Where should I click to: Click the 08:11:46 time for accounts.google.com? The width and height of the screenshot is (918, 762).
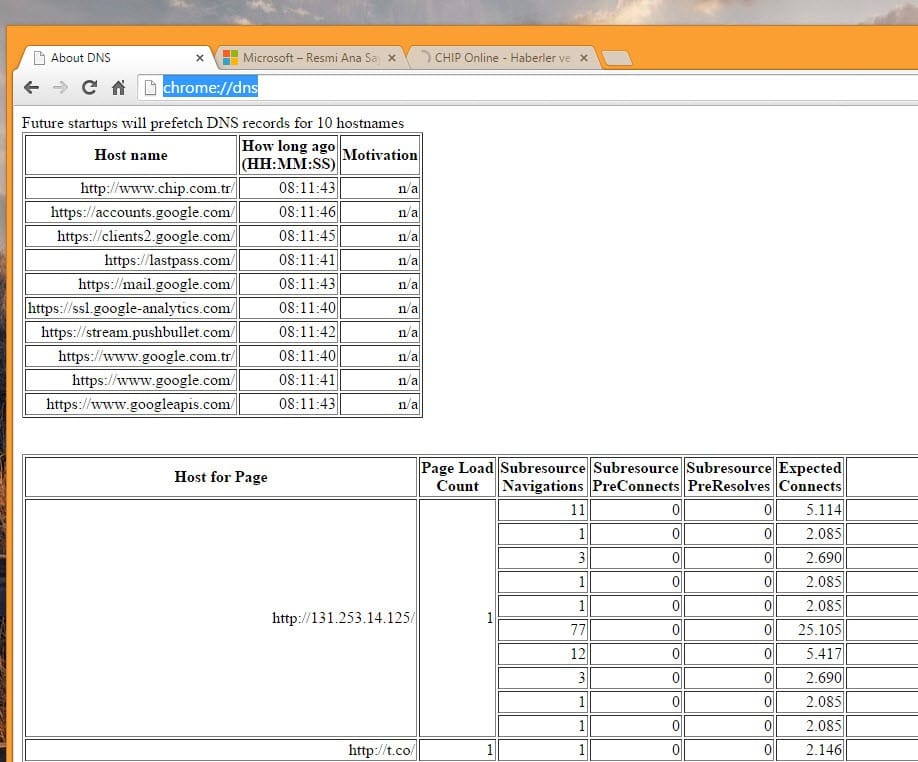click(x=289, y=212)
